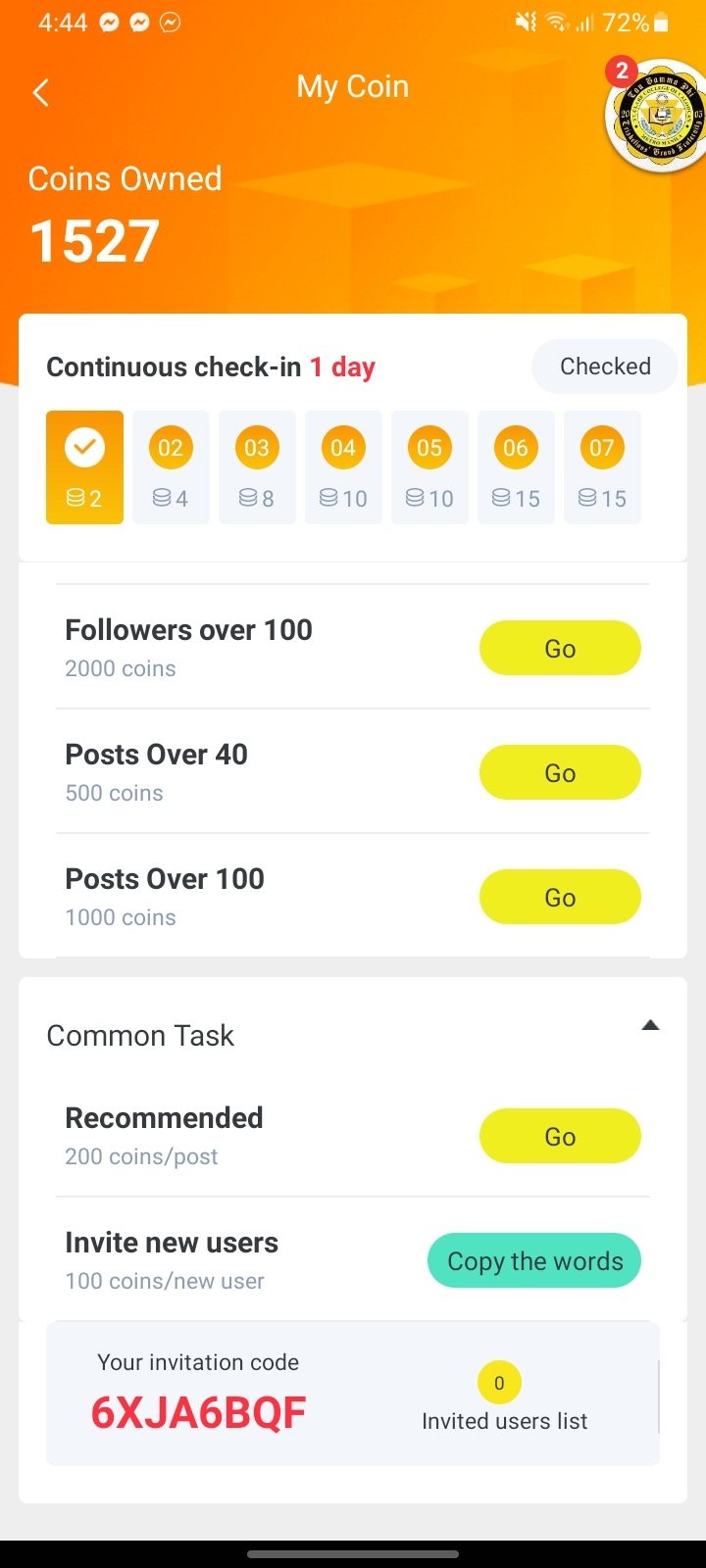This screenshot has height=1568, width=706.
Task: Tap the invitation code 6XJA6BQF
Action: [198, 1412]
